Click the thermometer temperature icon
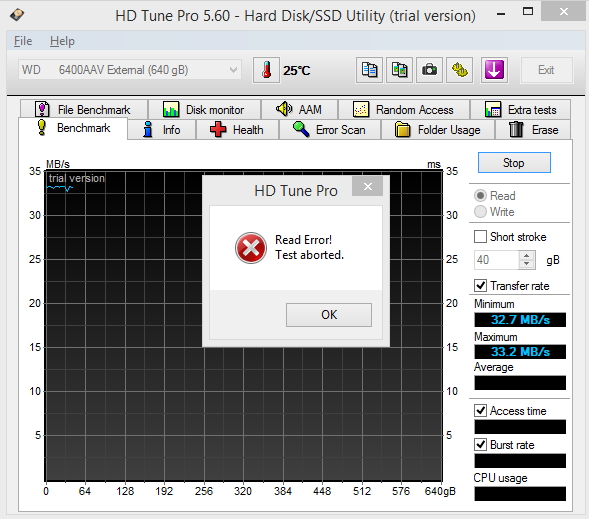The width and height of the screenshot is (589, 519). (266, 70)
